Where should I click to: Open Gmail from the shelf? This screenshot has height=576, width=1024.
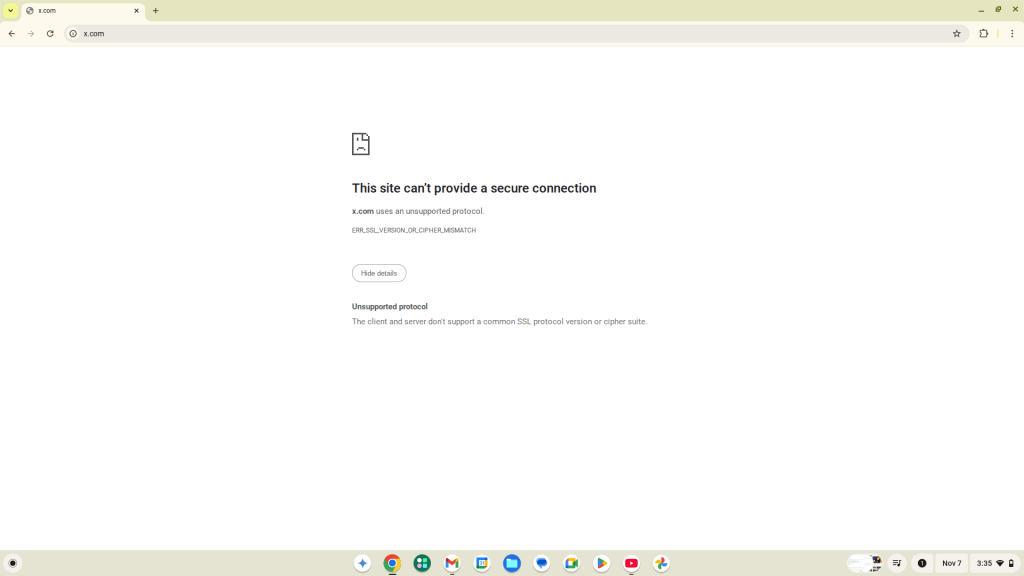tap(452, 563)
